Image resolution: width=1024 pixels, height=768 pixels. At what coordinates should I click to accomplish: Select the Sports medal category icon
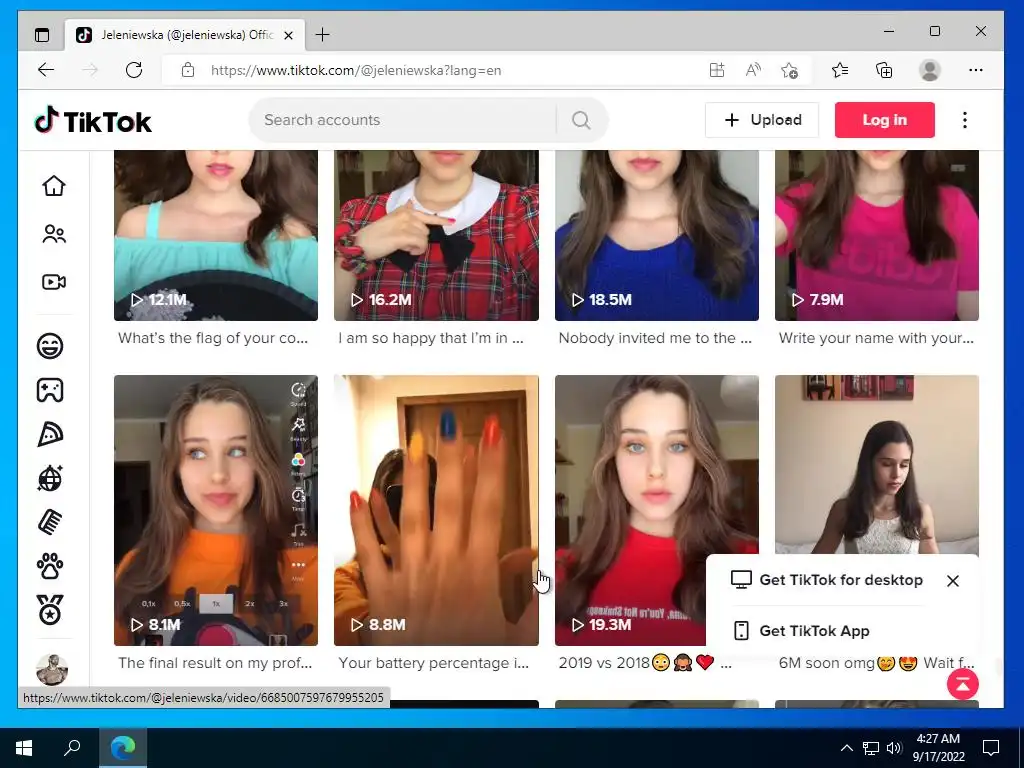pos(50,611)
